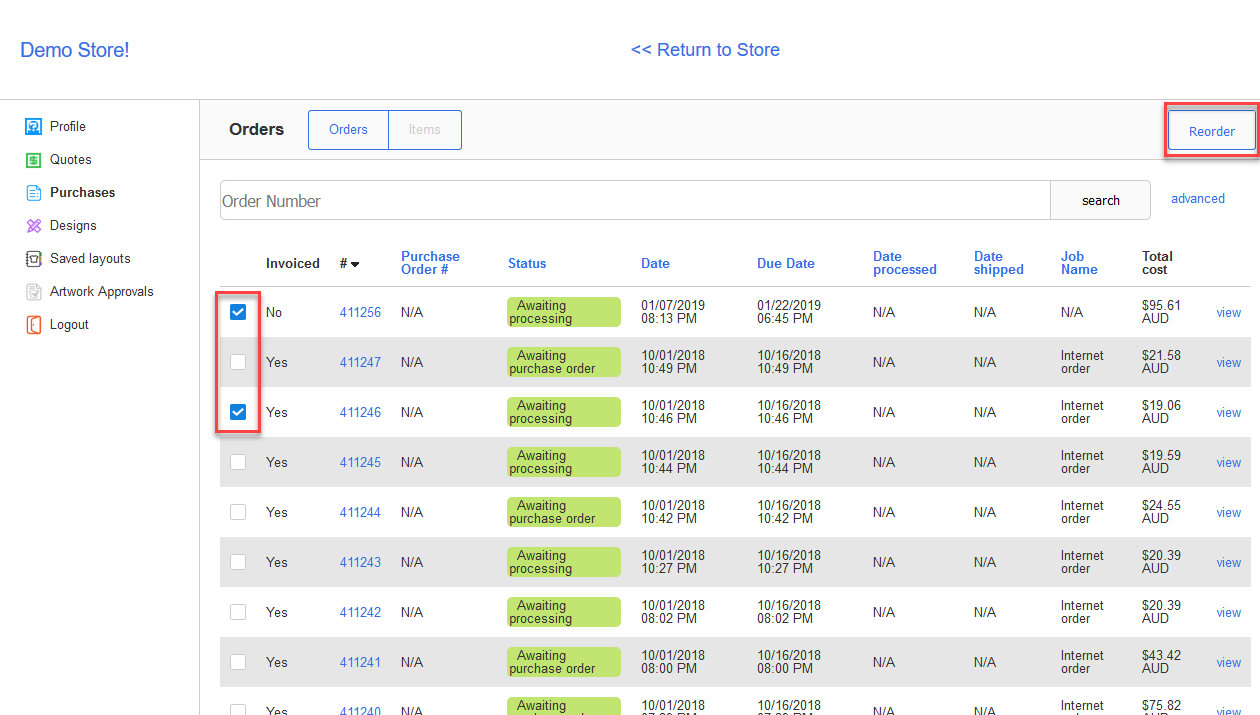This screenshot has height=715, width=1260.
Task: Open order number 411246
Action: click(360, 412)
